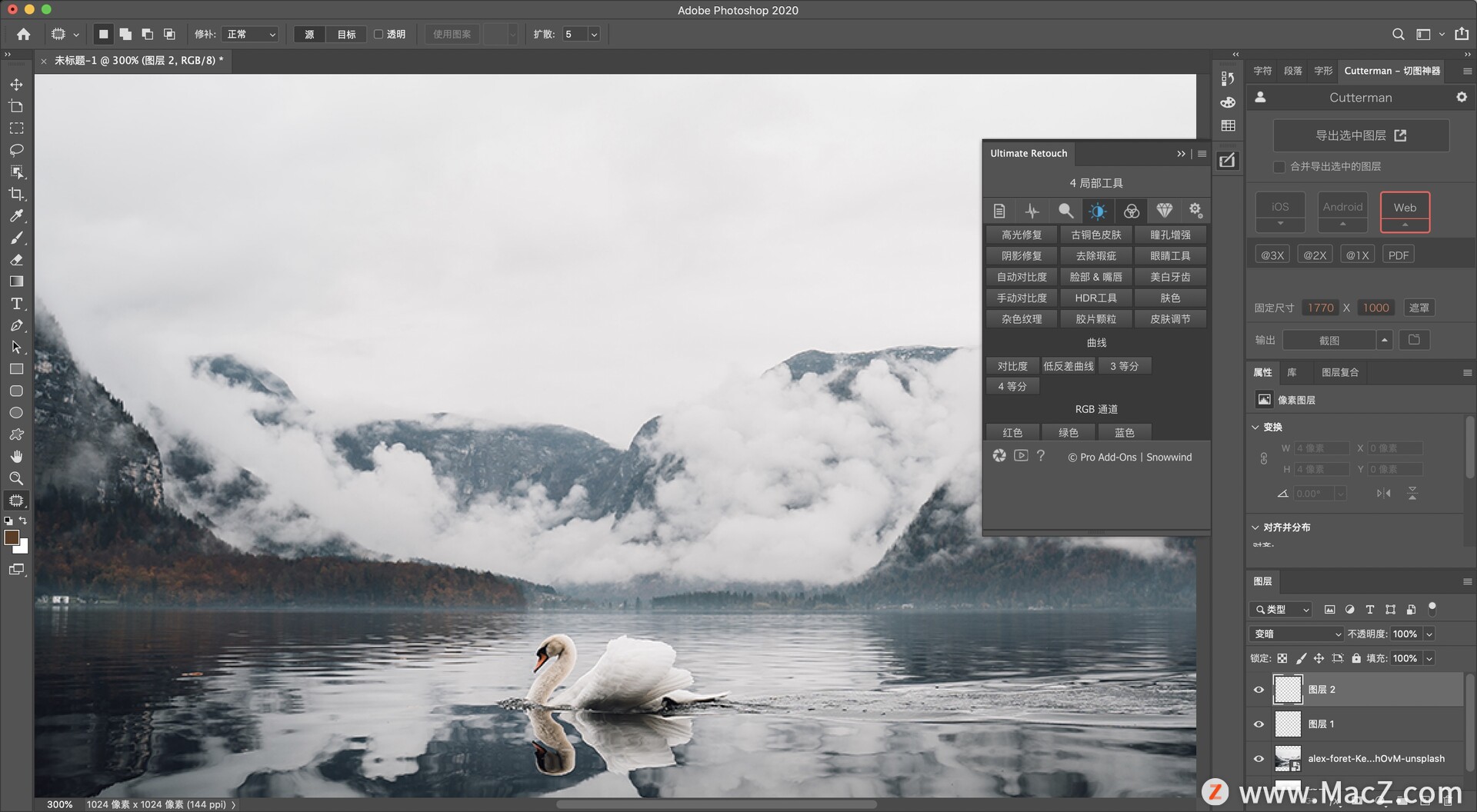Open the 扩散 value dropdown
Image resolution: width=1477 pixels, height=812 pixels.
pyautogui.click(x=594, y=34)
